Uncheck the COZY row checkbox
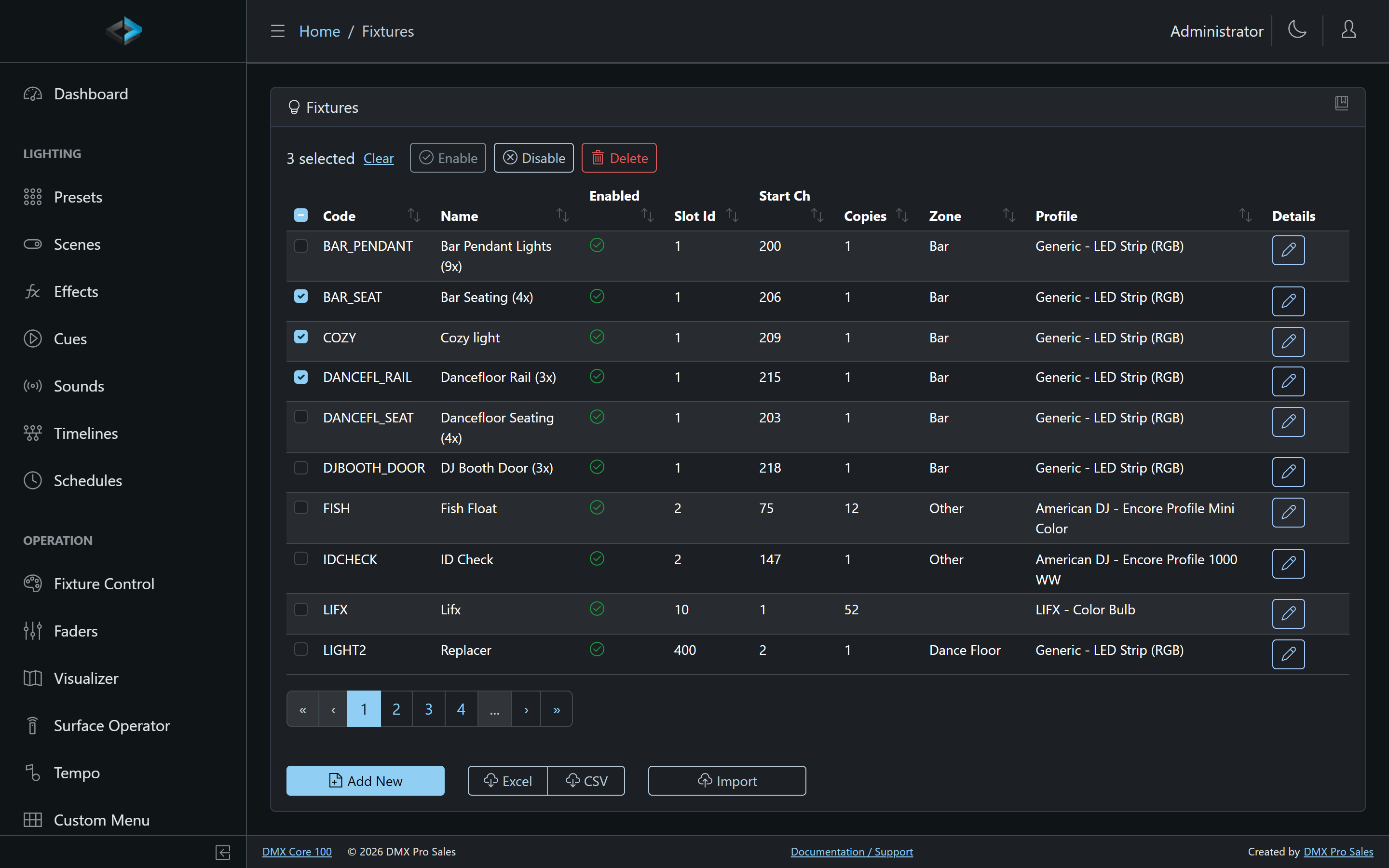The image size is (1389, 868). [x=301, y=337]
